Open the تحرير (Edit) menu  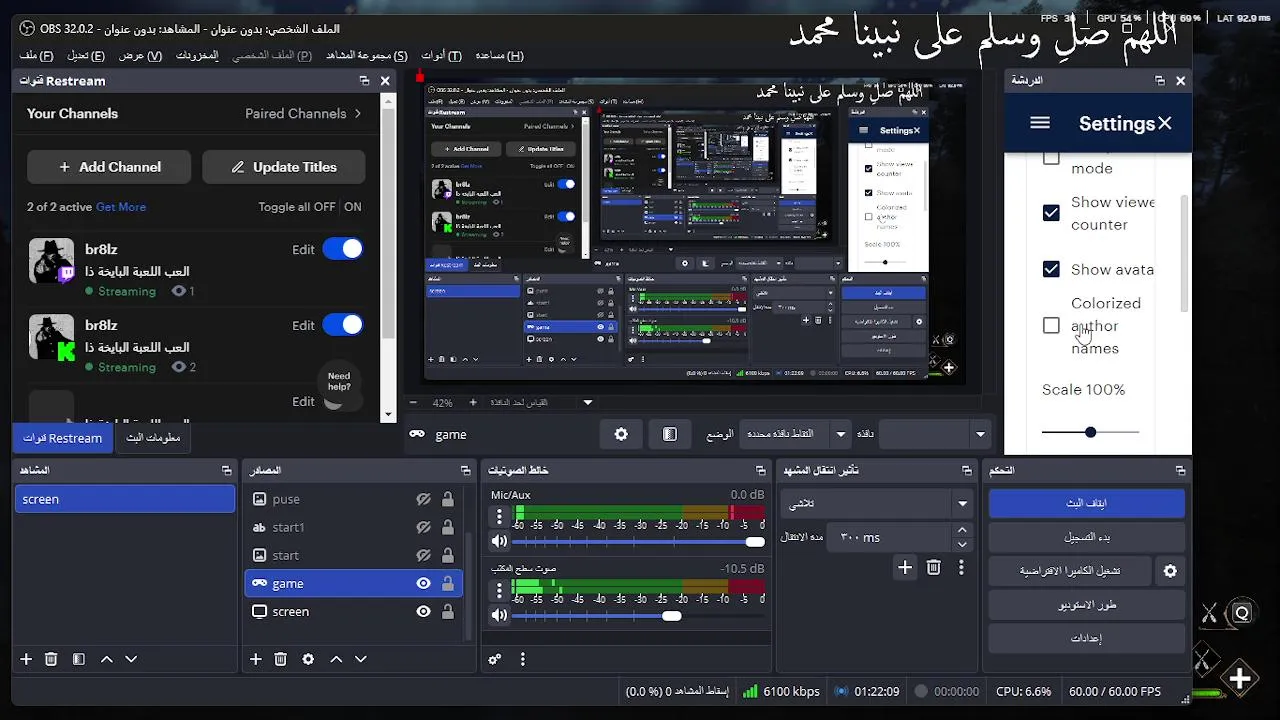tap(85, 55)
